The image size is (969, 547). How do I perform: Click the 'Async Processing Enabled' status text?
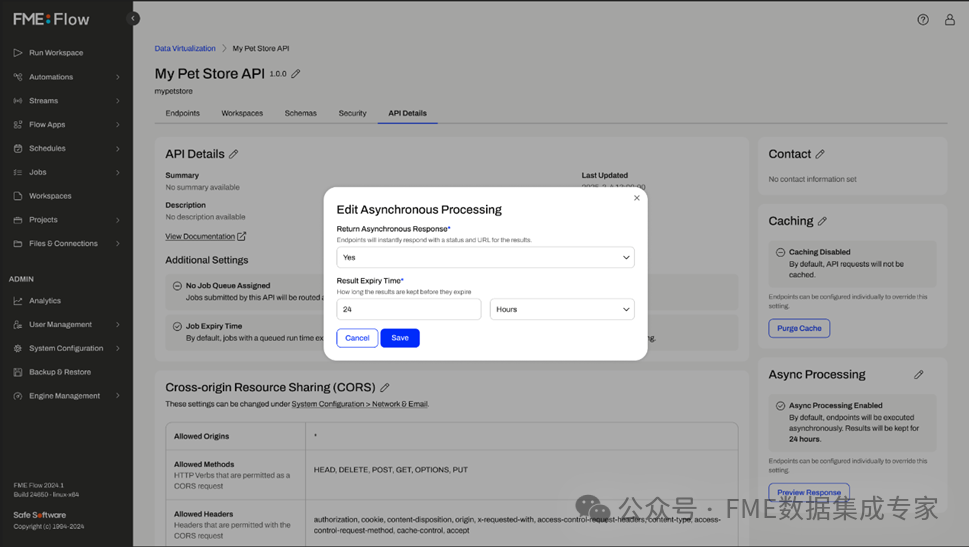(x=836, y=405)
